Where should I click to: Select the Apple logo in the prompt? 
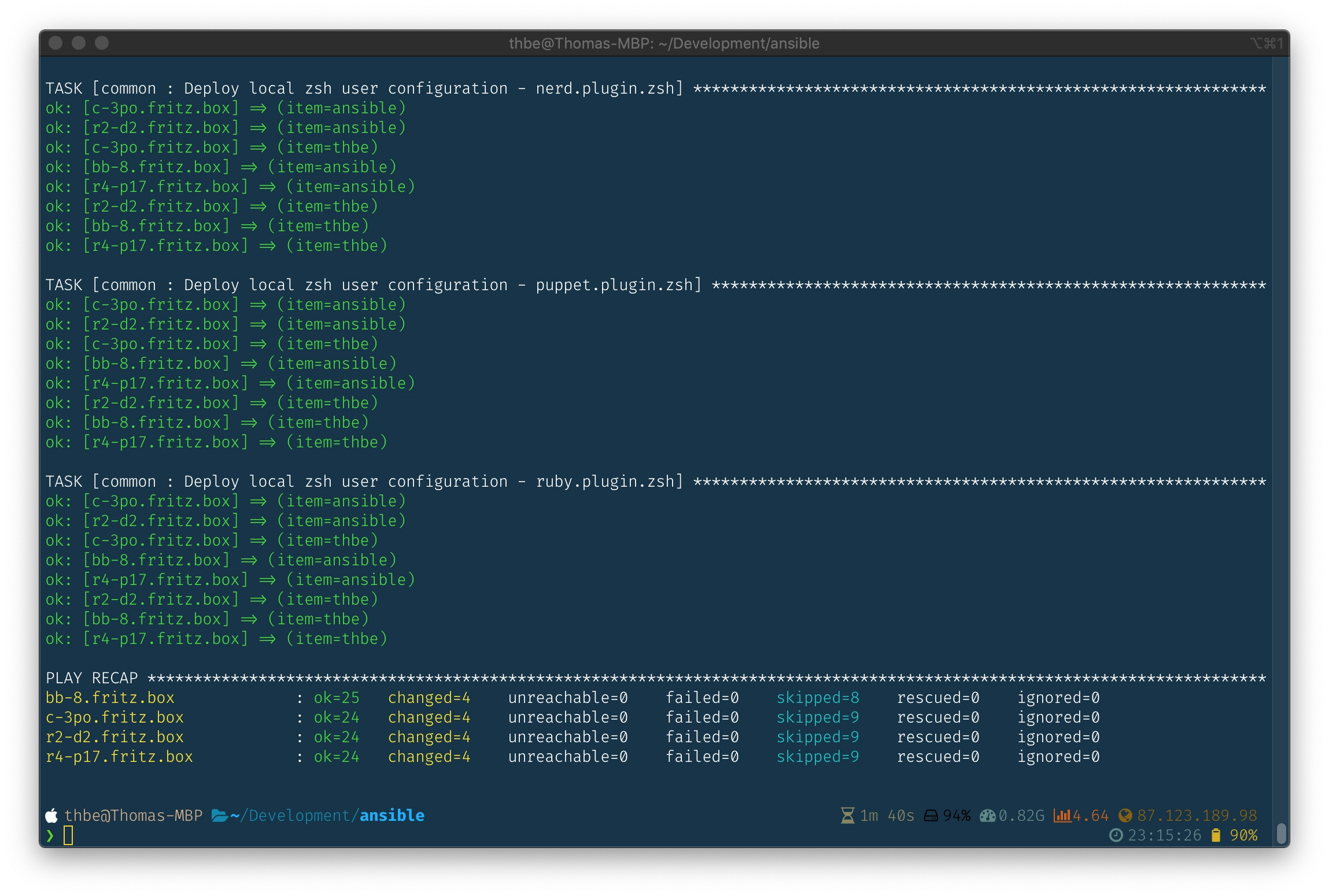[51, 815]
